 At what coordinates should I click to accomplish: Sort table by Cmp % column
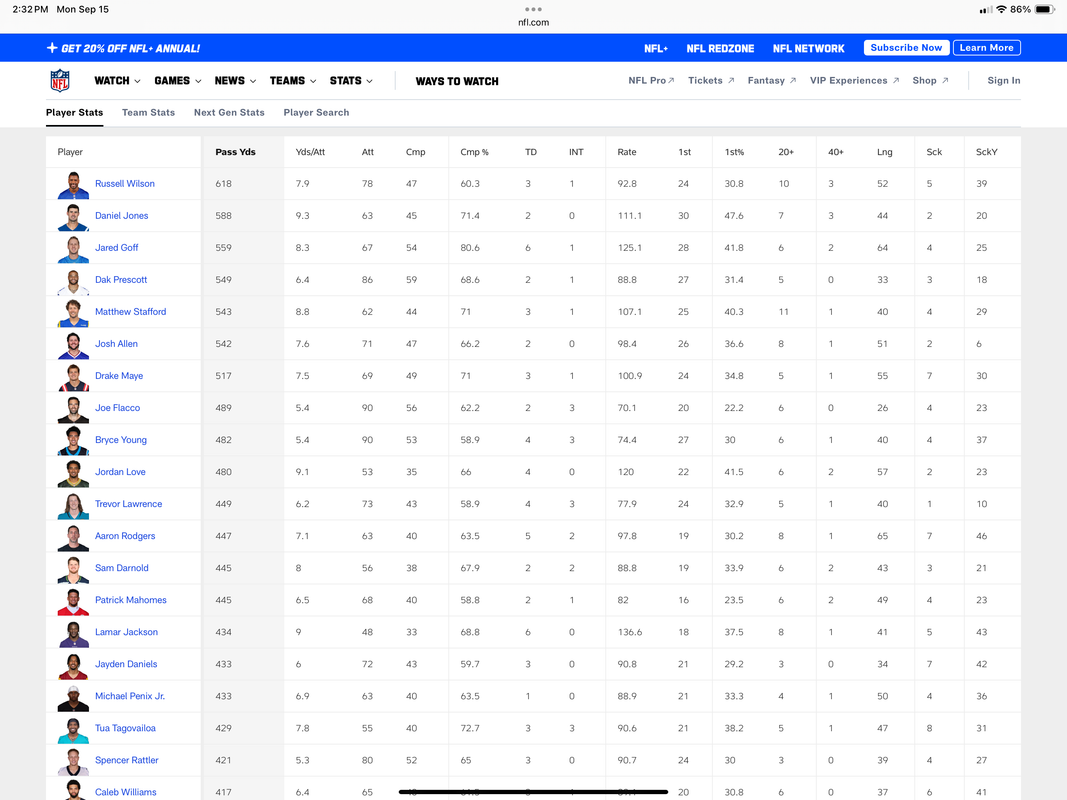(474, 152)
